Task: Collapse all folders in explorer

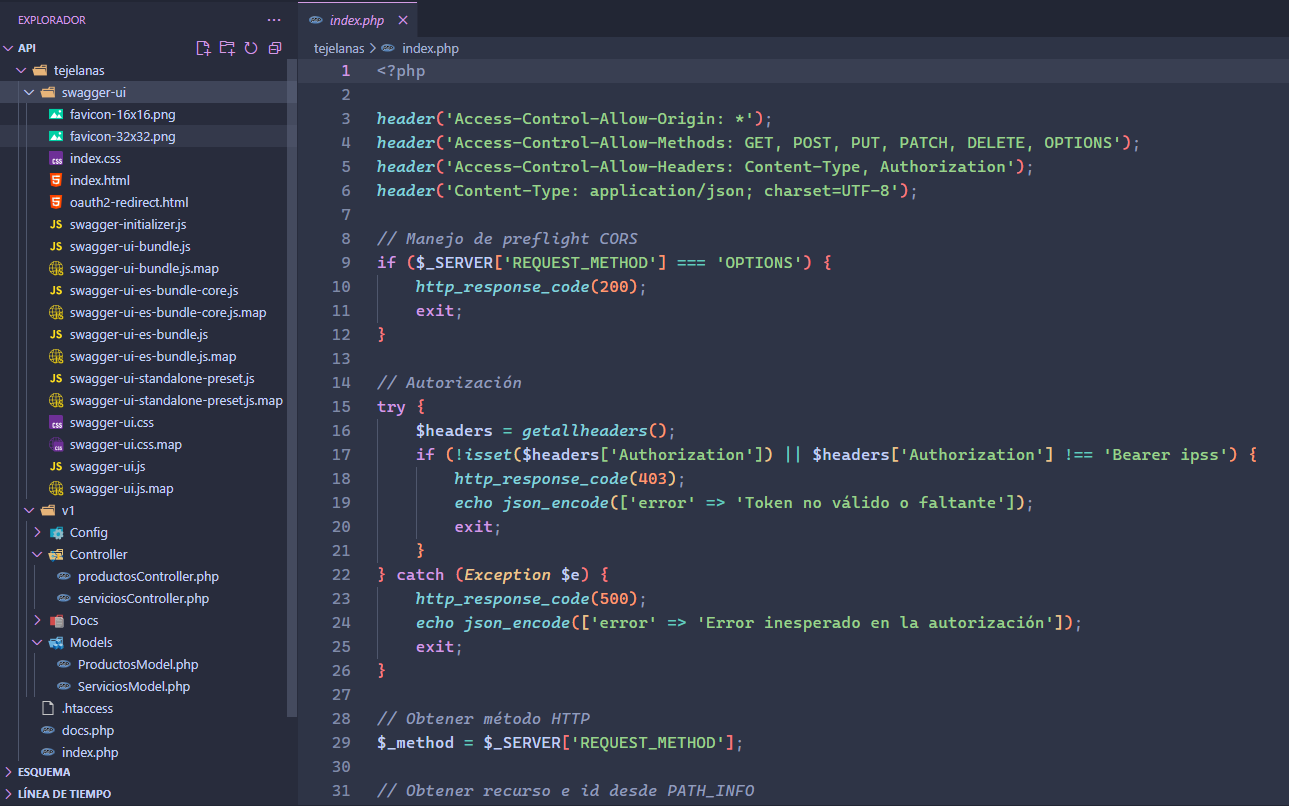Action: pos(275,48)
